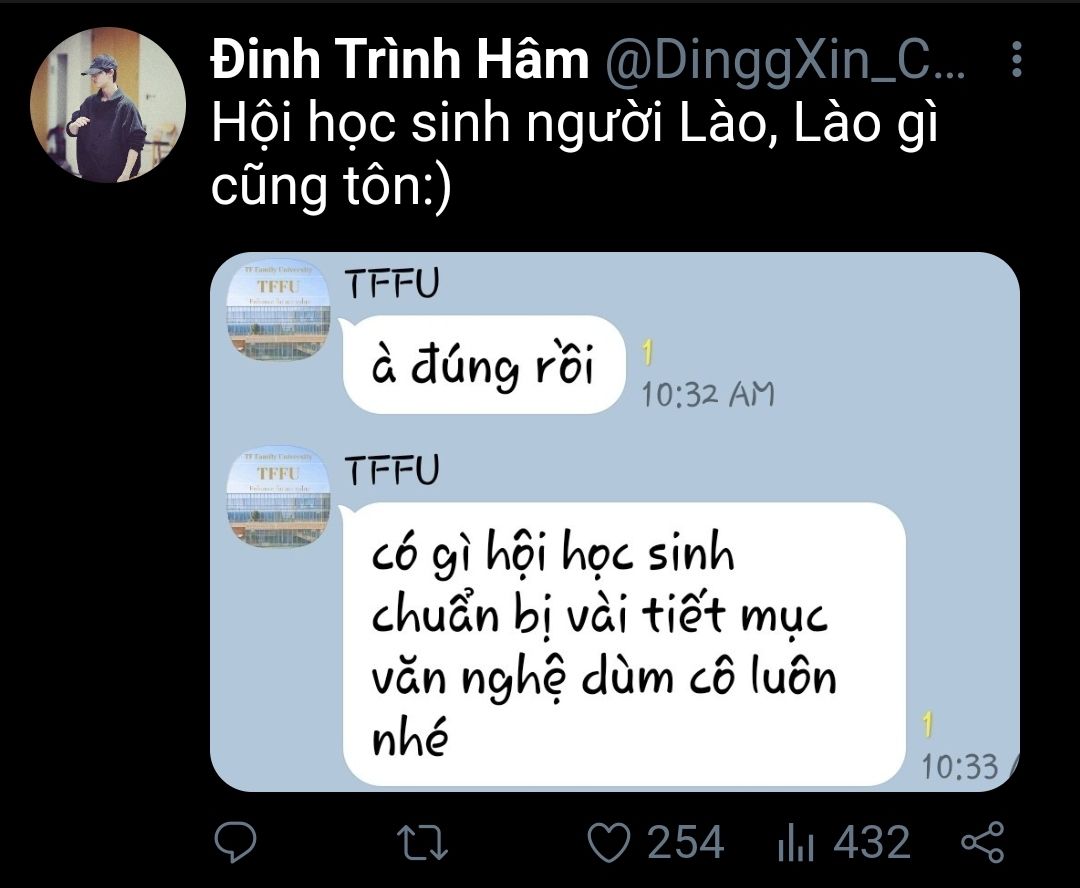Open the embedded chat screenshot image
Screen dimensions: 1080x888
click(x=614, y=522)
